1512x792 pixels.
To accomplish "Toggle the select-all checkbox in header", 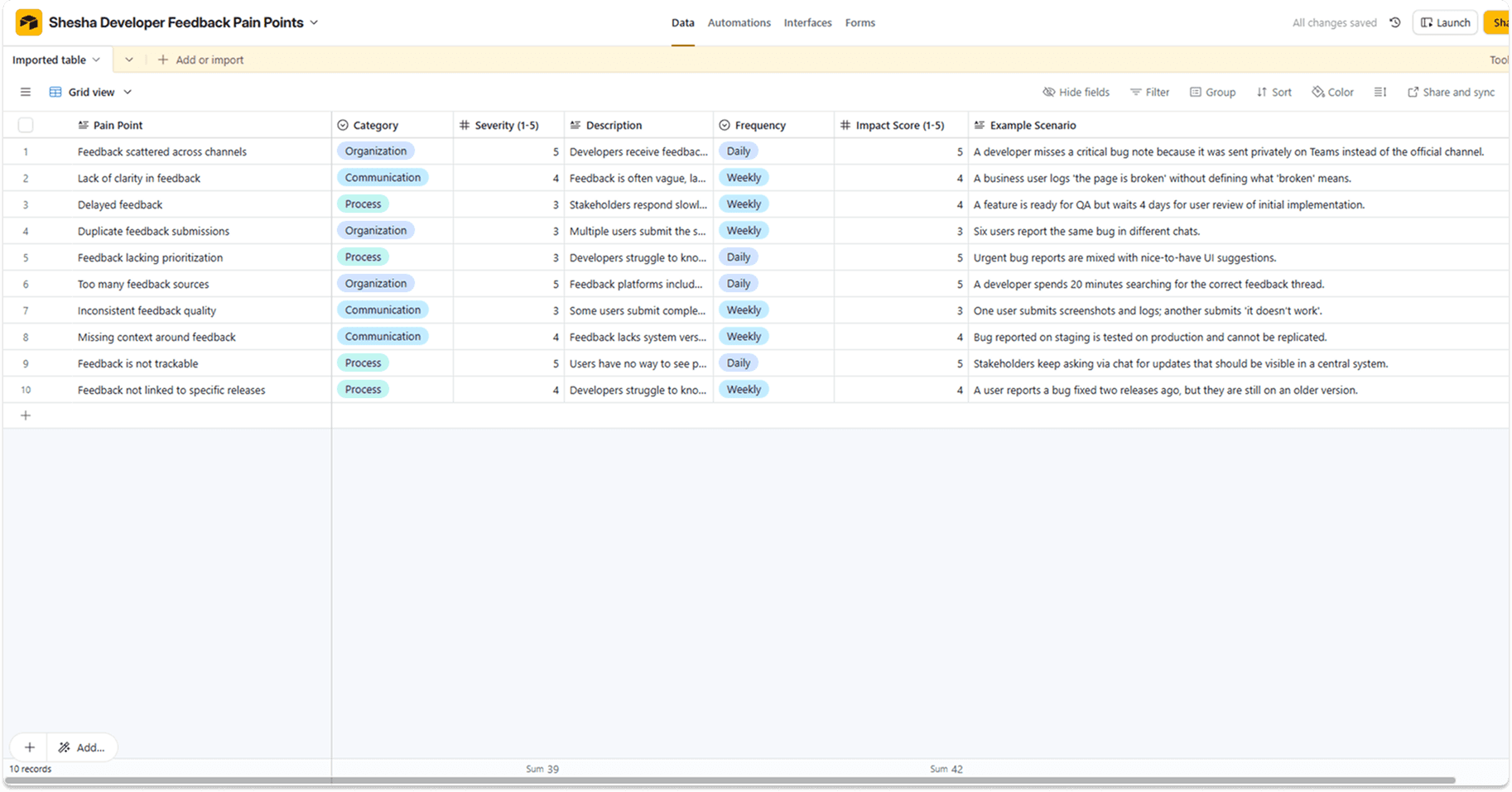I will click(26, 125).
